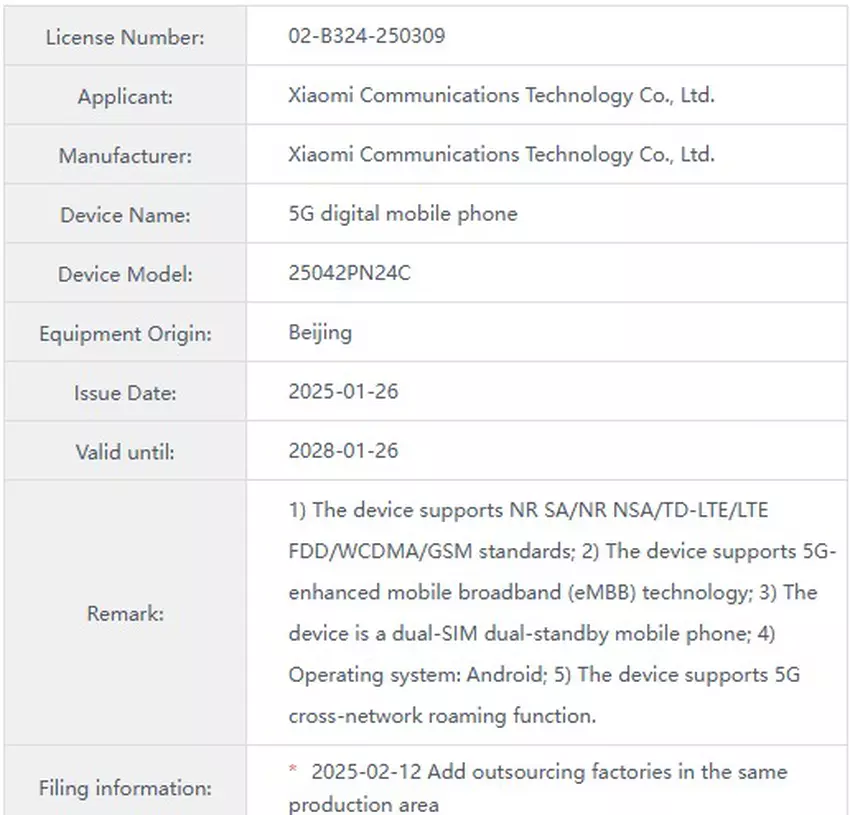Click the Device Name label
The height and width of the screenshot is (815, 850).
[124, 214]
